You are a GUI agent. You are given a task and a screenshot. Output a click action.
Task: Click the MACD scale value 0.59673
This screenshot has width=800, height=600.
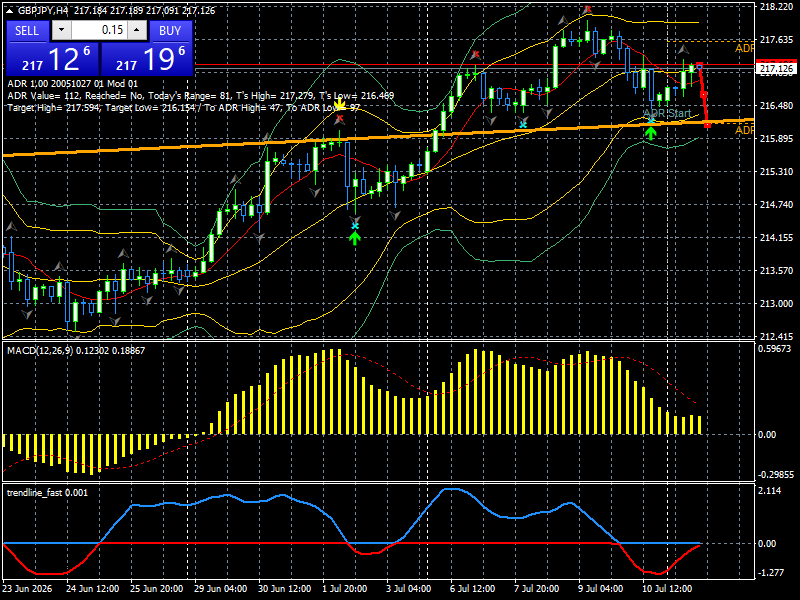click(x=775, y=348)
